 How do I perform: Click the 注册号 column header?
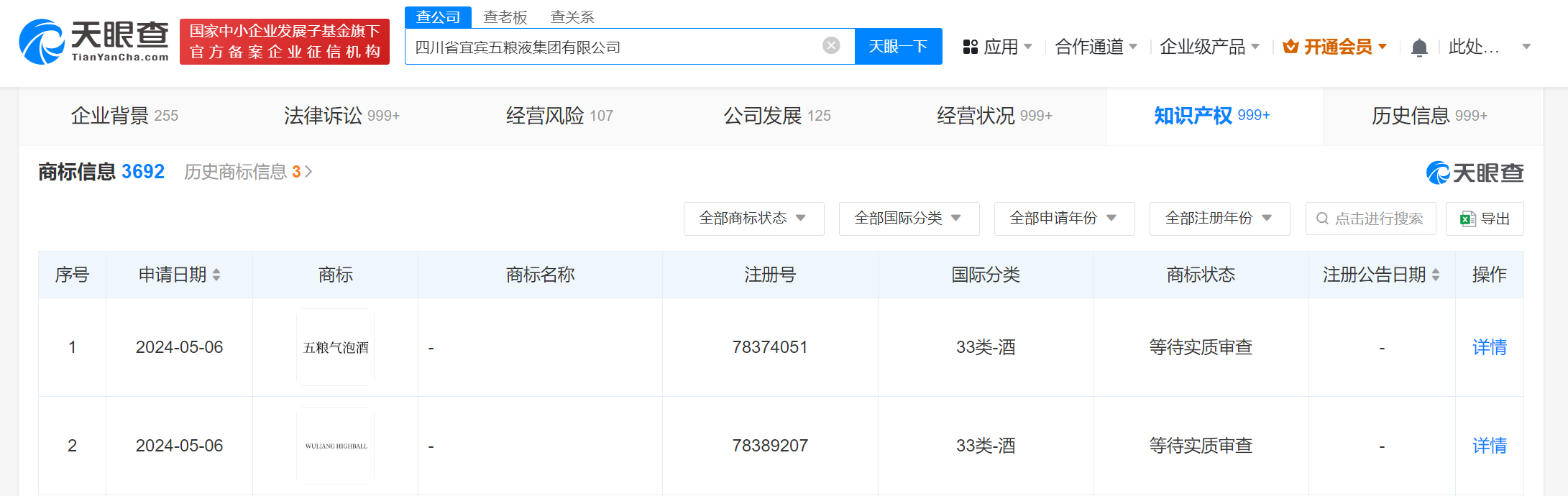pyautogui.click(x=770, y=275)
